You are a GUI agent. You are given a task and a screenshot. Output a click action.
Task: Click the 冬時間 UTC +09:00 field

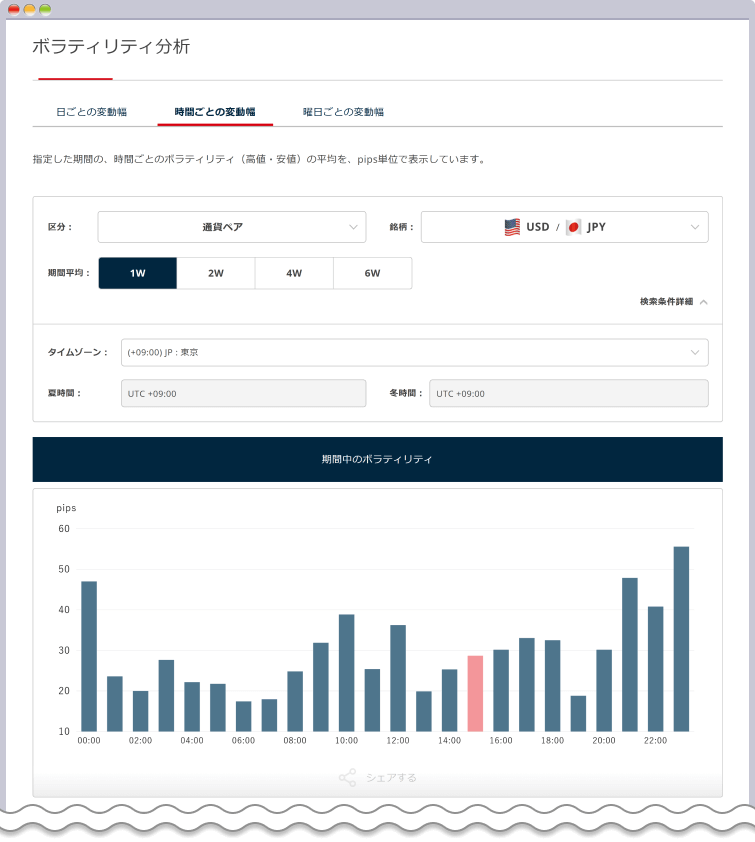pos(568,393)
